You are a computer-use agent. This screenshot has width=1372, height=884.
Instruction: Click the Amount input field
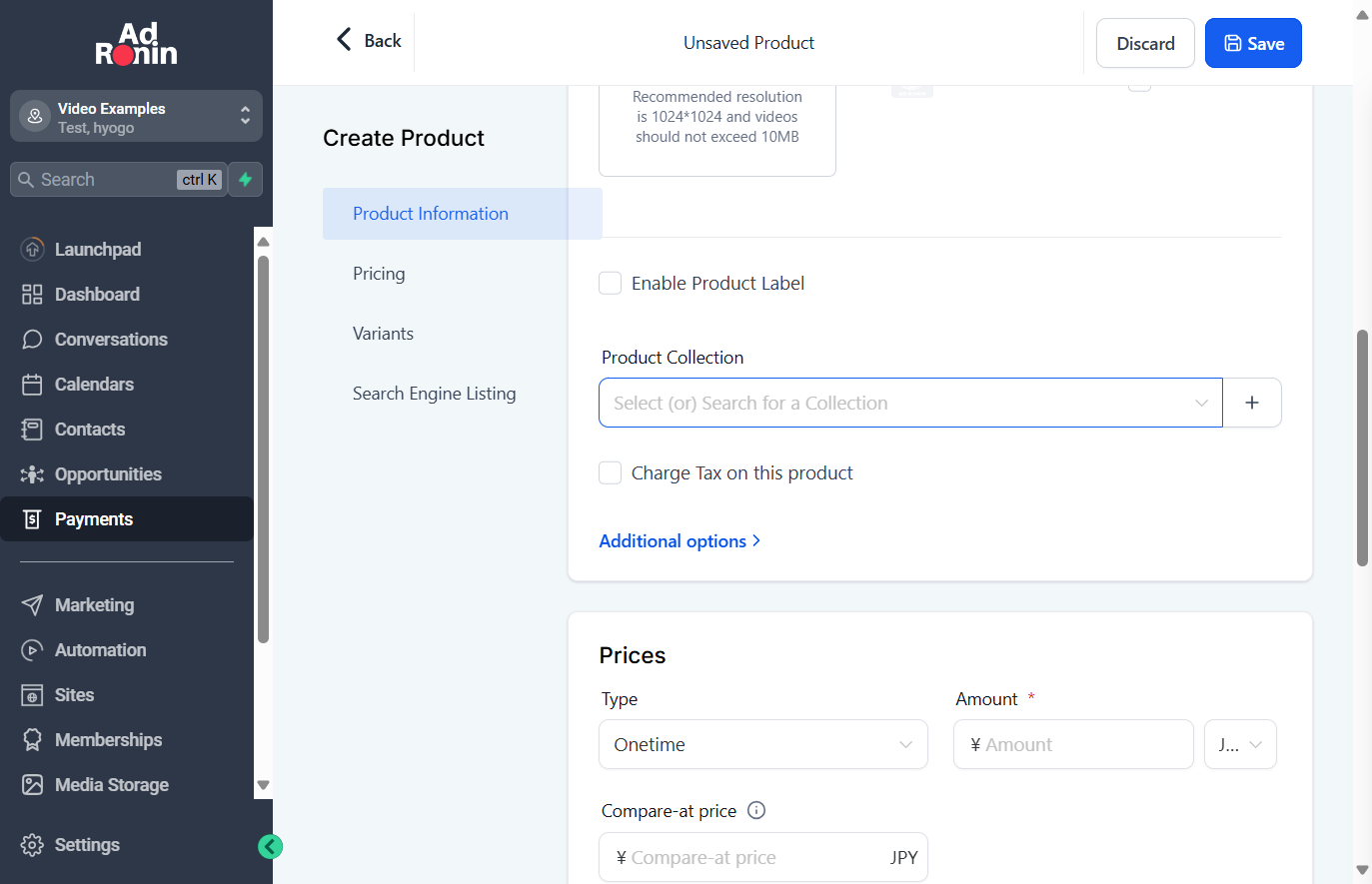coord(1073,744)
